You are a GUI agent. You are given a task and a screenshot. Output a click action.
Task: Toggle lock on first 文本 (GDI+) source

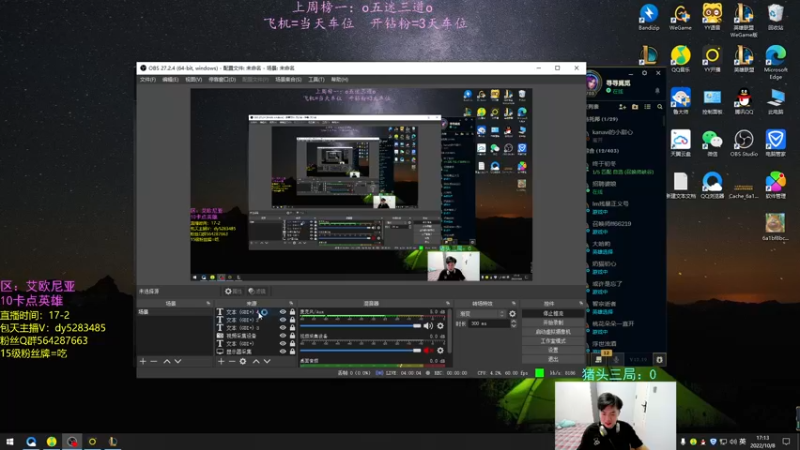coord(292,312)
